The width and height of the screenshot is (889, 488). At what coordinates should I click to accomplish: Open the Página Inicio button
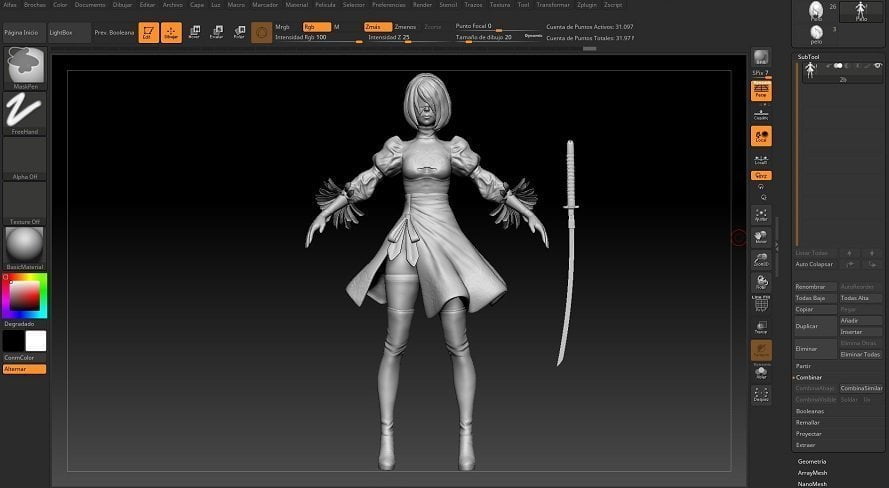coord(22,33)
